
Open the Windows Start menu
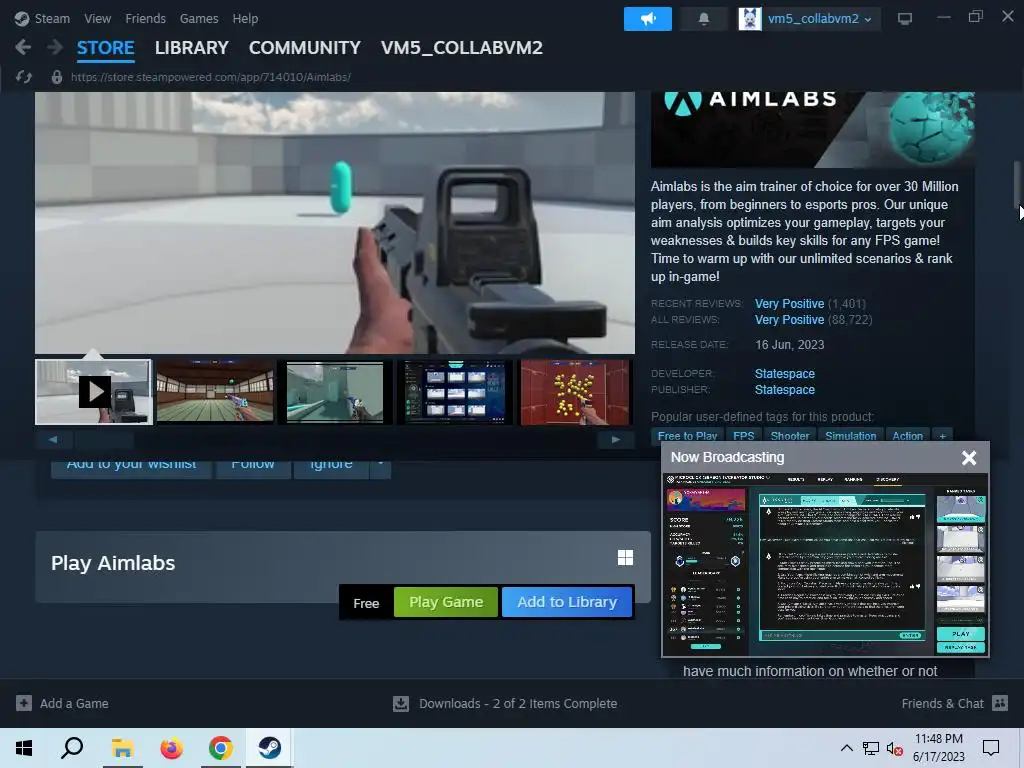pyautogui.click(x=24, y=748)
